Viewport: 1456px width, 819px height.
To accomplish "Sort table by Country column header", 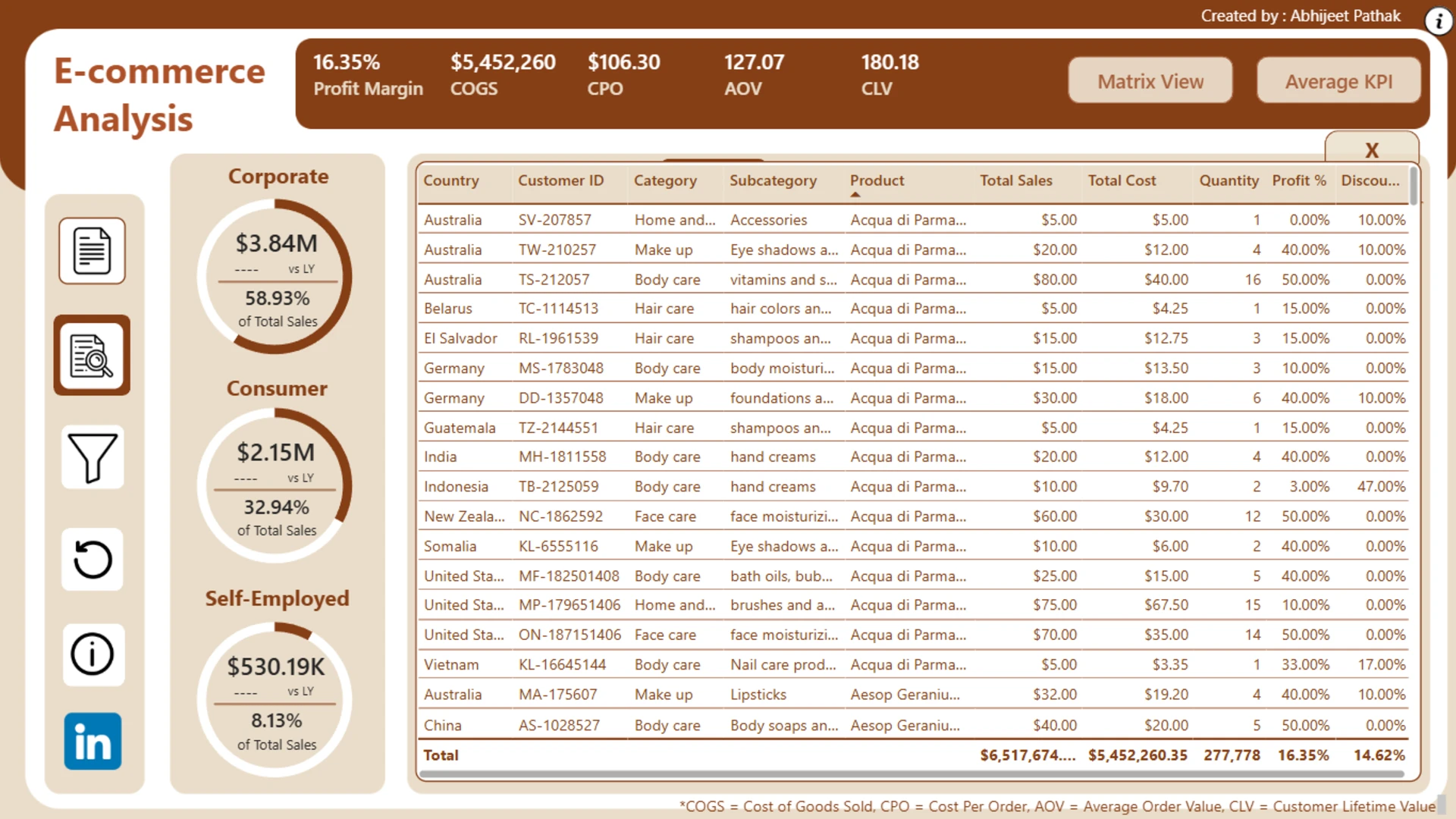I will point(451,180).
